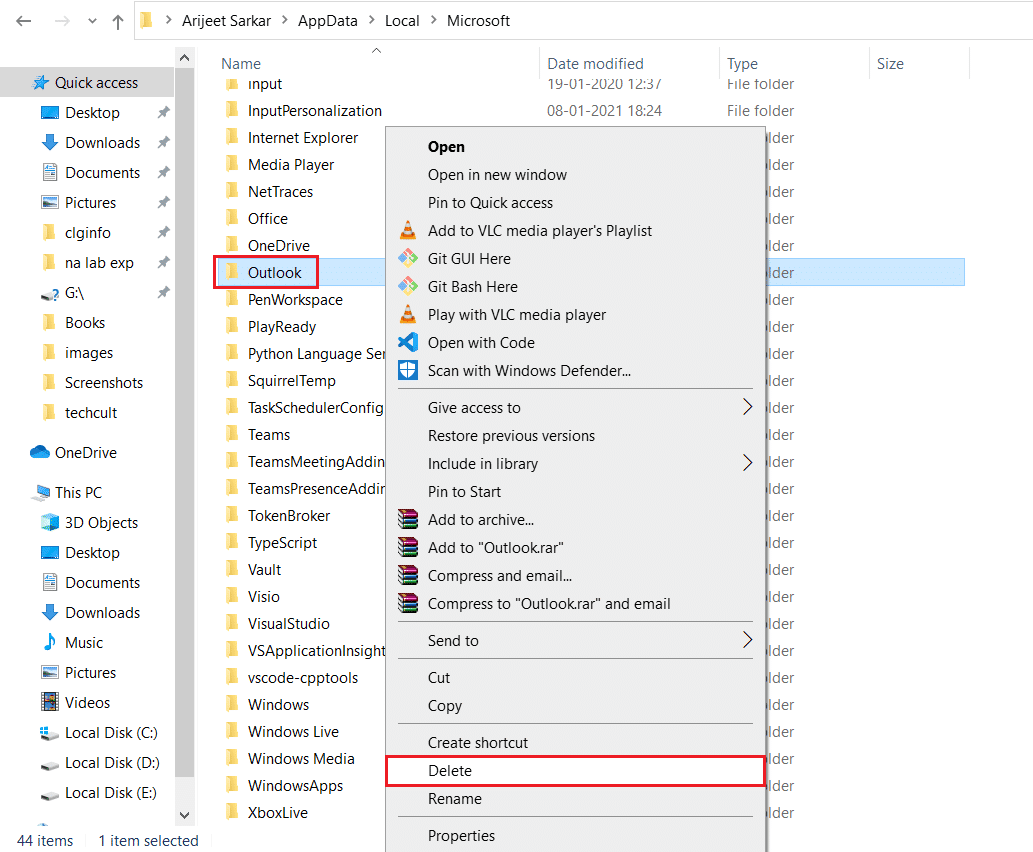Click the Git Bash Here icon
This screenshot has height=852, width=1033.
tap(408, 286)
